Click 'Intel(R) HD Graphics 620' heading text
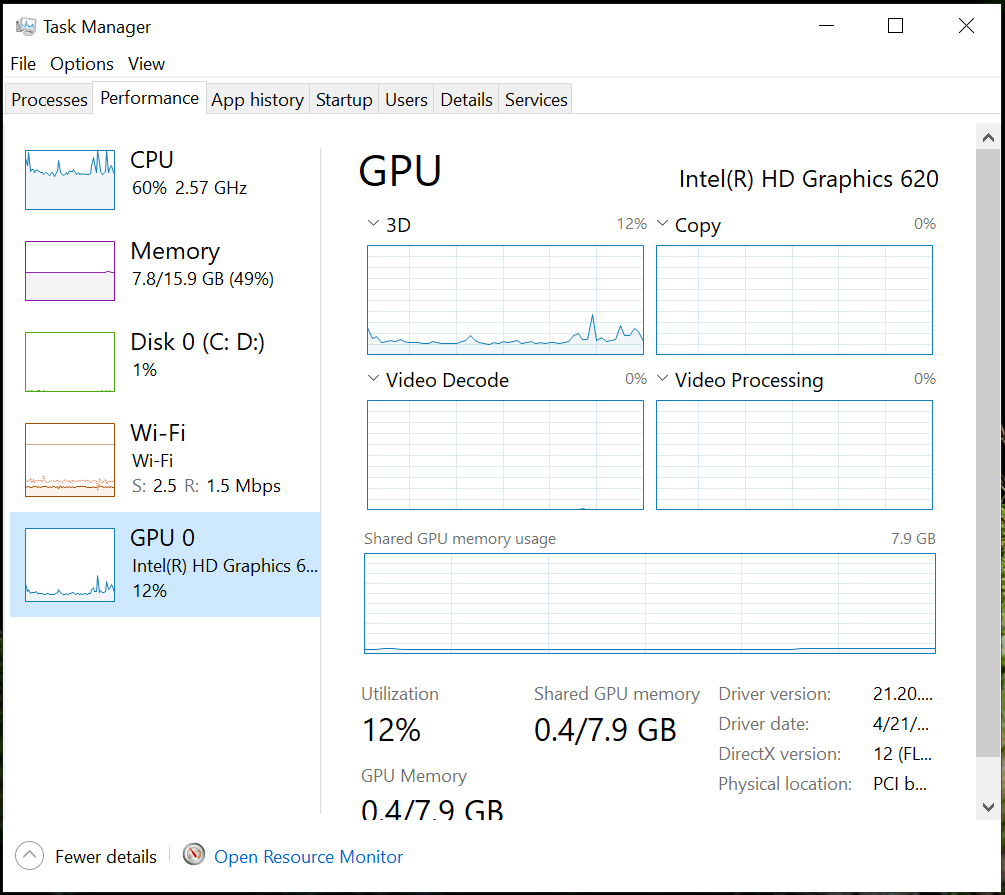 [x=809, y=180]
